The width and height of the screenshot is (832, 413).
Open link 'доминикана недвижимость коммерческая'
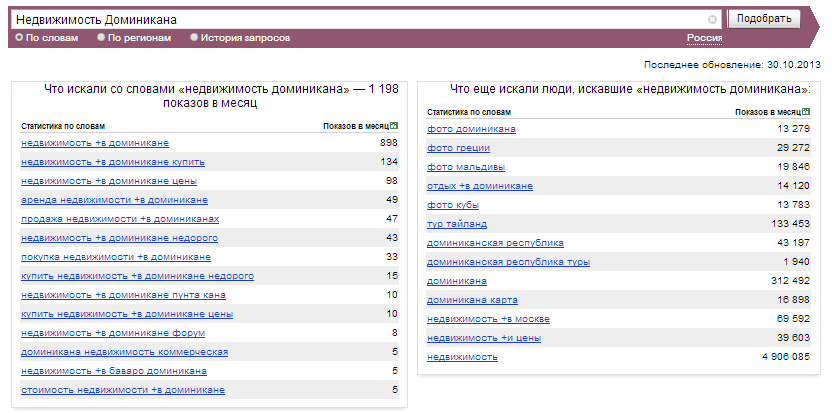point(125,352)
